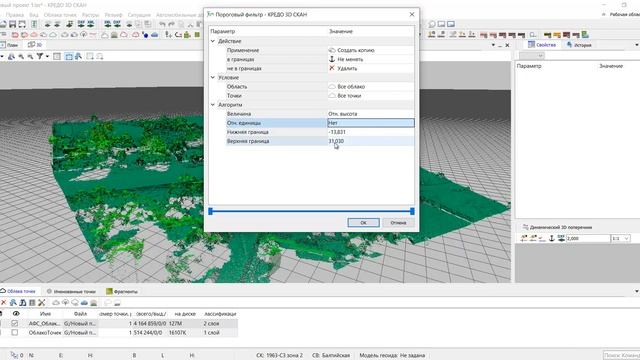Switch to the 3D view tab

coord(35,45)
